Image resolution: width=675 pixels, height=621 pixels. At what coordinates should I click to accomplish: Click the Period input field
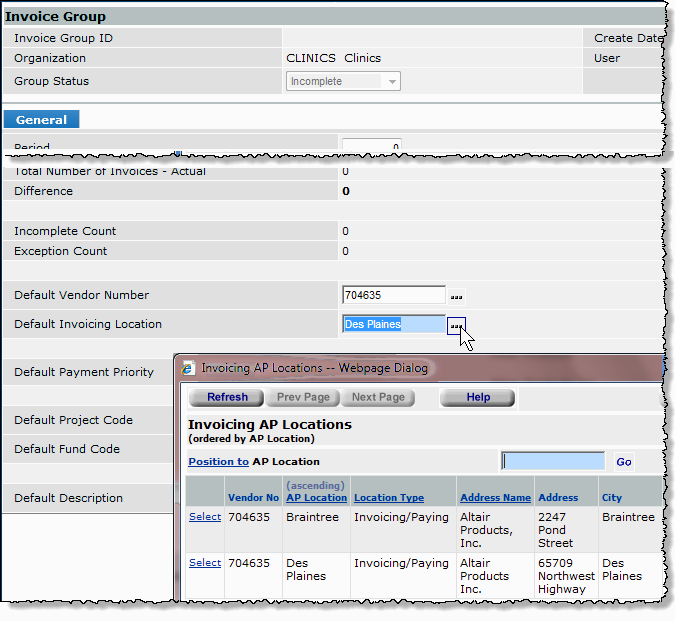pos(372,147)
